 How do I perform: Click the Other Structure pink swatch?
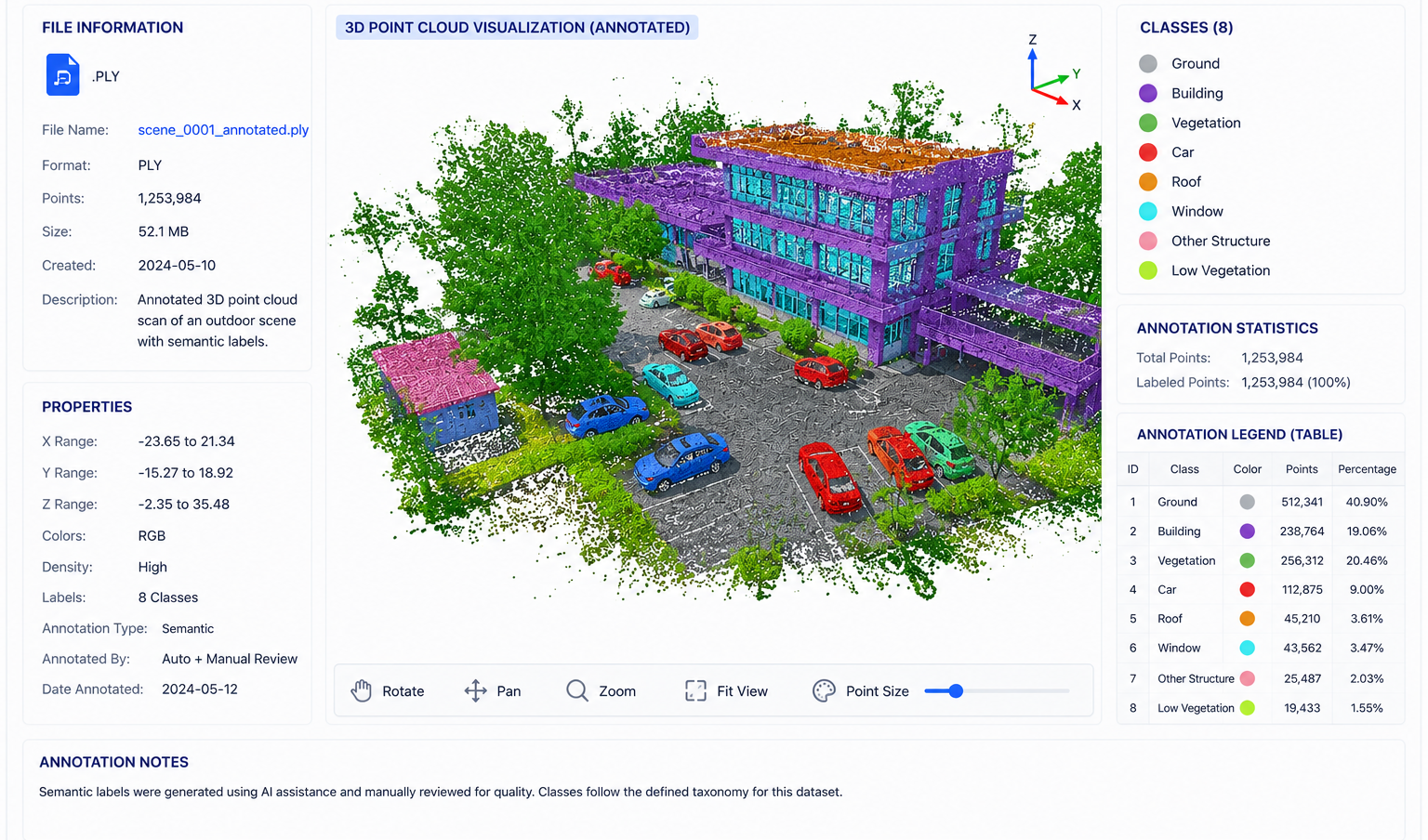[1148, 241]
